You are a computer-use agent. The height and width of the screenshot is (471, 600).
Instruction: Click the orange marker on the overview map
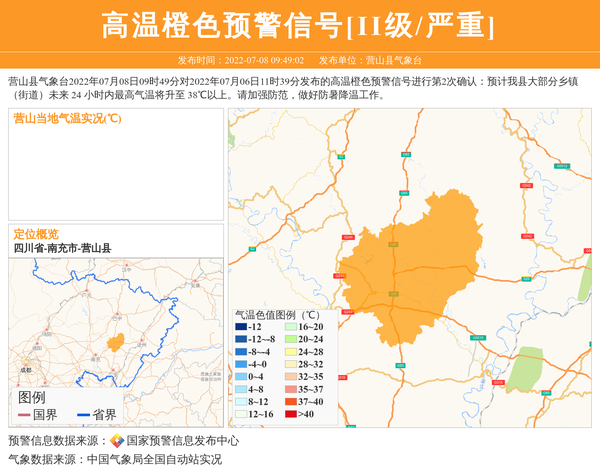click(116, 342)
